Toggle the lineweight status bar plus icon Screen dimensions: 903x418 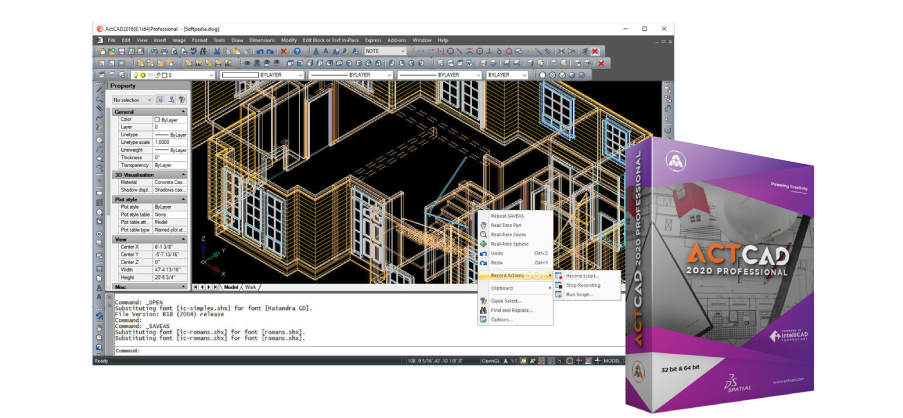[x=598, y=361]
